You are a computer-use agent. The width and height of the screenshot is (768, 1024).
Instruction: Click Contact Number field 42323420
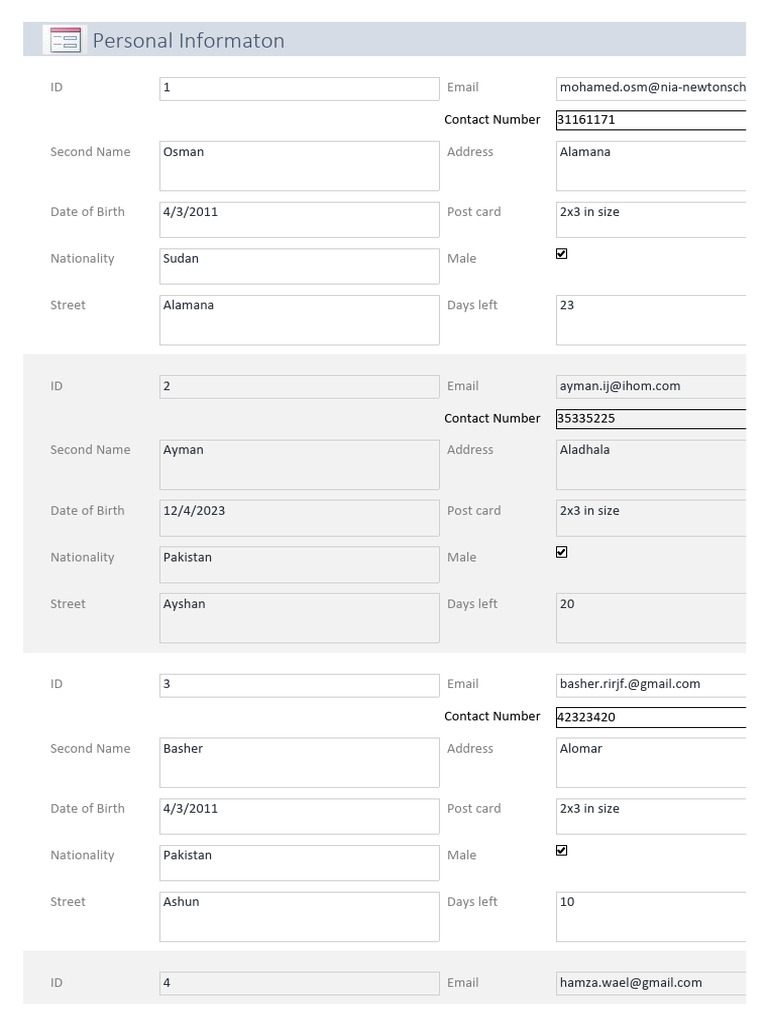click(x=651, y=716)
